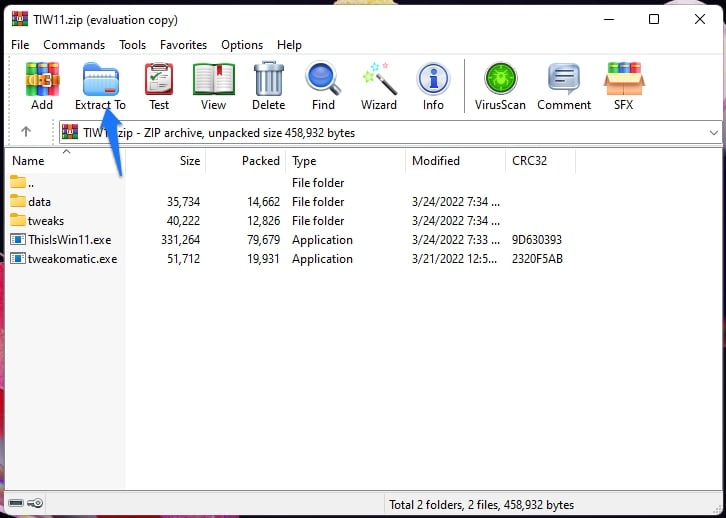Expand the address bar dropdown arrow

click(713, 133)
